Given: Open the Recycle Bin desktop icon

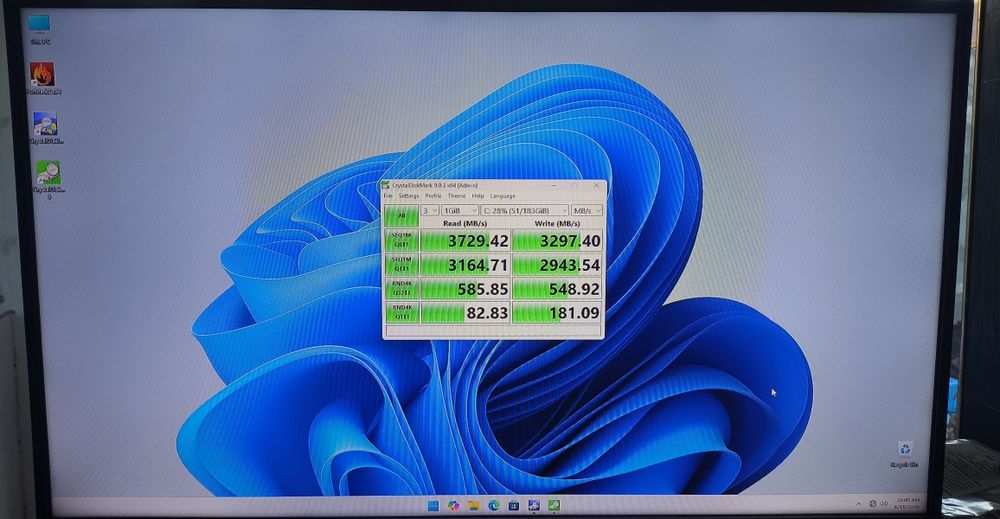Looking at the screenshot, I should click(x=904, y=455).
